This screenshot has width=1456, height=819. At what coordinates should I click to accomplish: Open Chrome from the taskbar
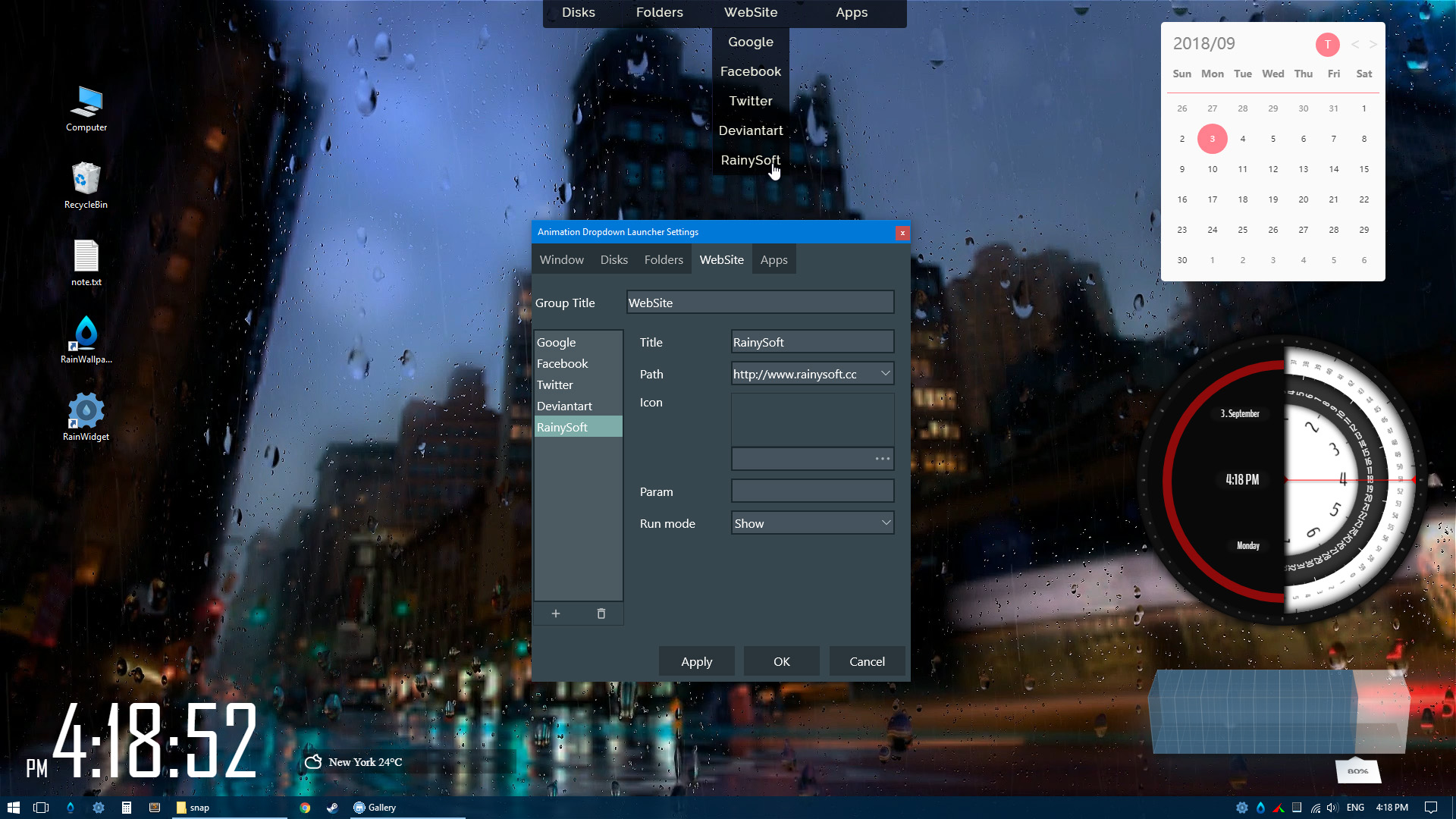pyautogui.click(x=305, y=807)
